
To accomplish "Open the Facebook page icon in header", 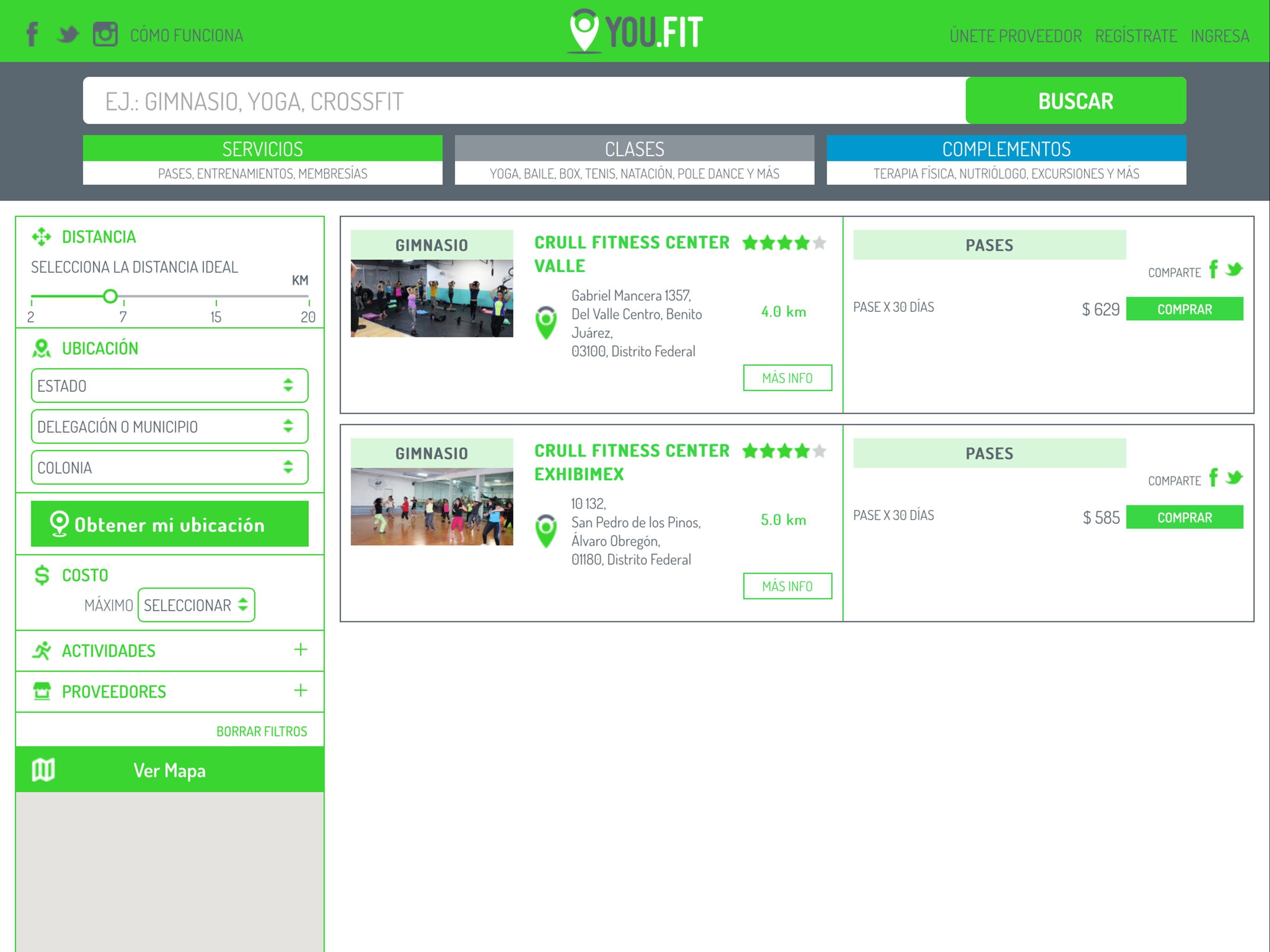I will point(32,34).
